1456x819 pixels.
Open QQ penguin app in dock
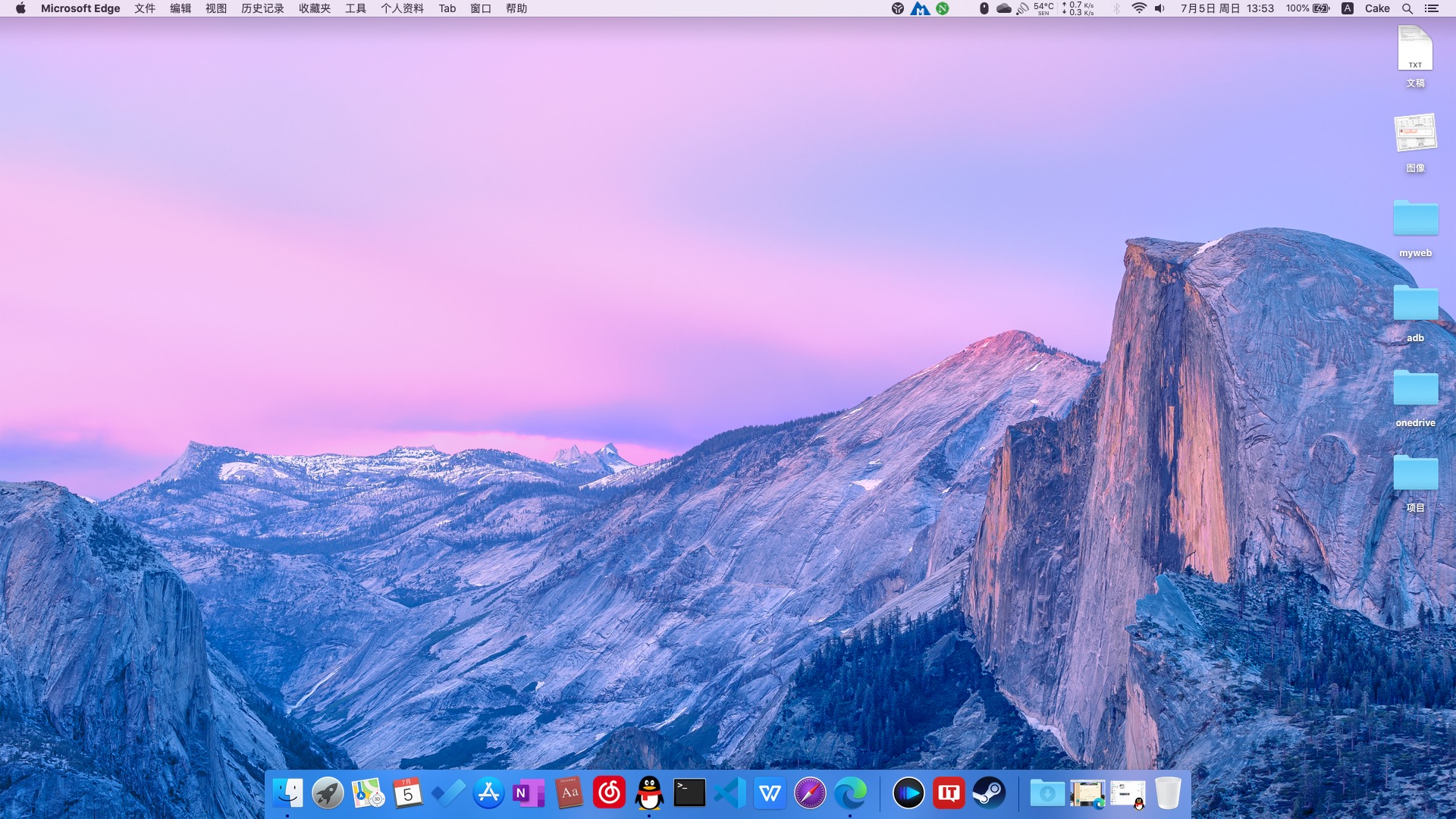click(649, 793)
